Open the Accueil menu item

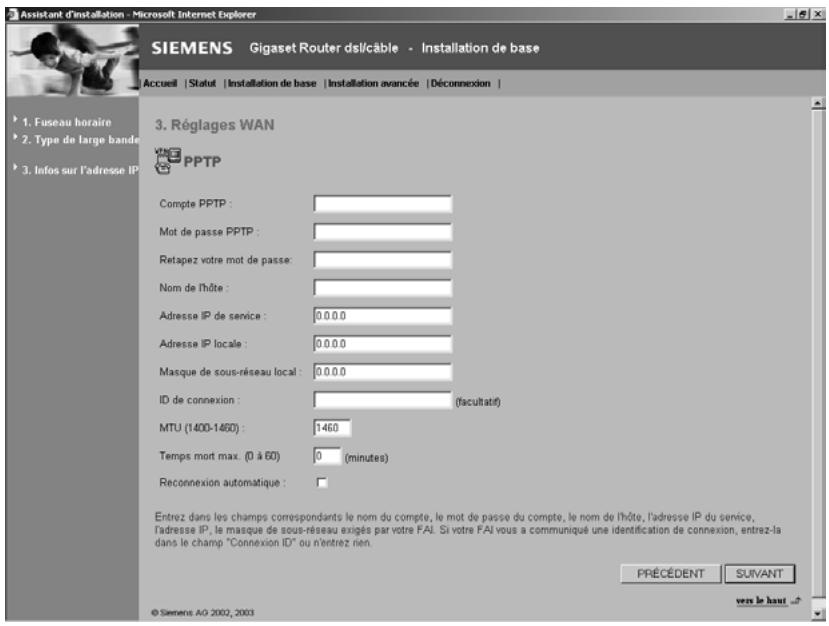(x=160, y=84)
